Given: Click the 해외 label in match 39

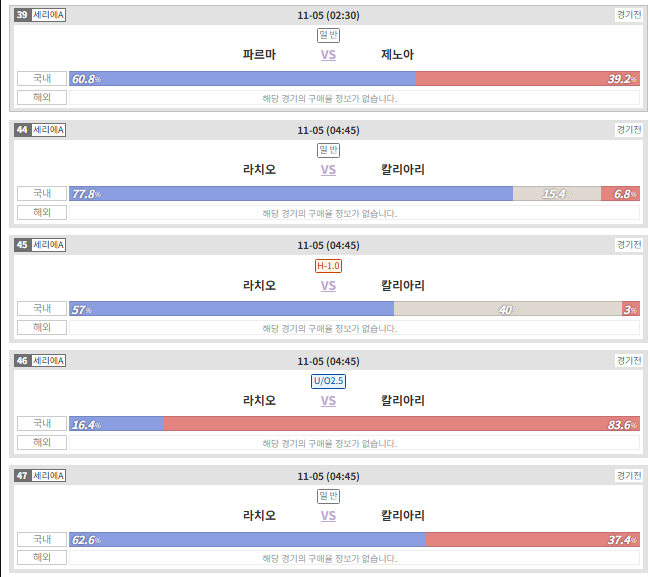Looking at the screenshot, I should [x=42, y=97].
